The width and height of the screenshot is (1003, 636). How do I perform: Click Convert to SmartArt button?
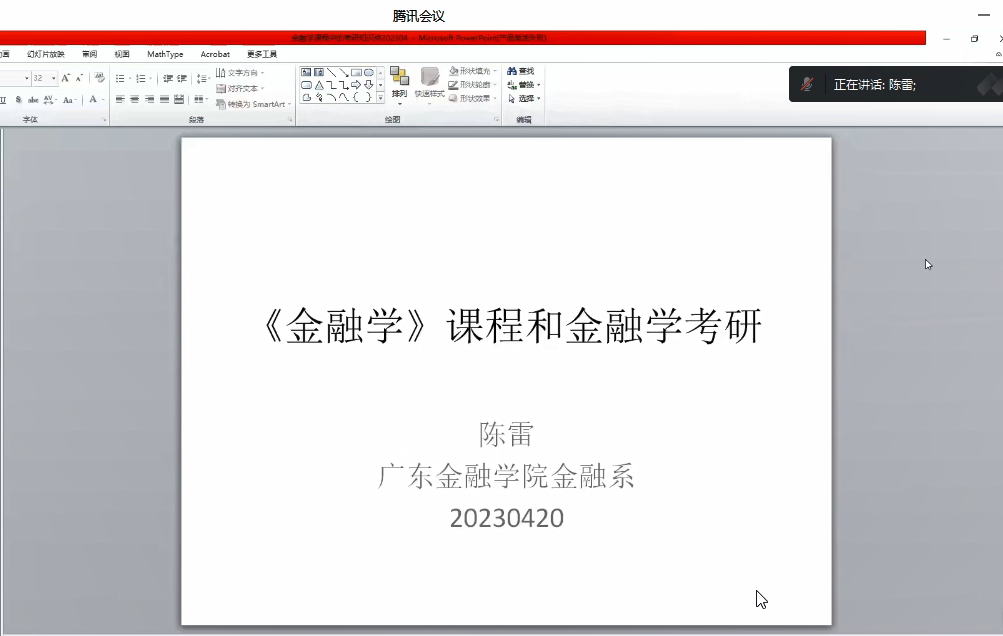click(x=252, y=104)
